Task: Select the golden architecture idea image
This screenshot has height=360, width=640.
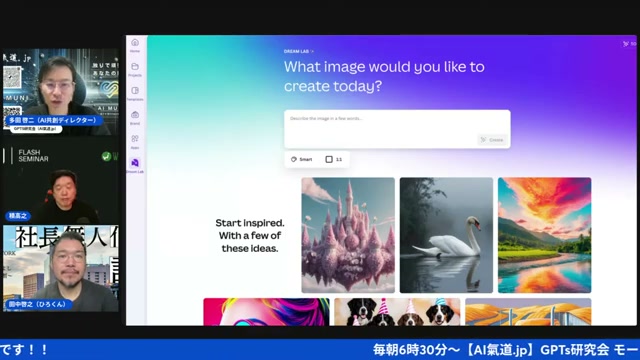Action: (528, 312)
